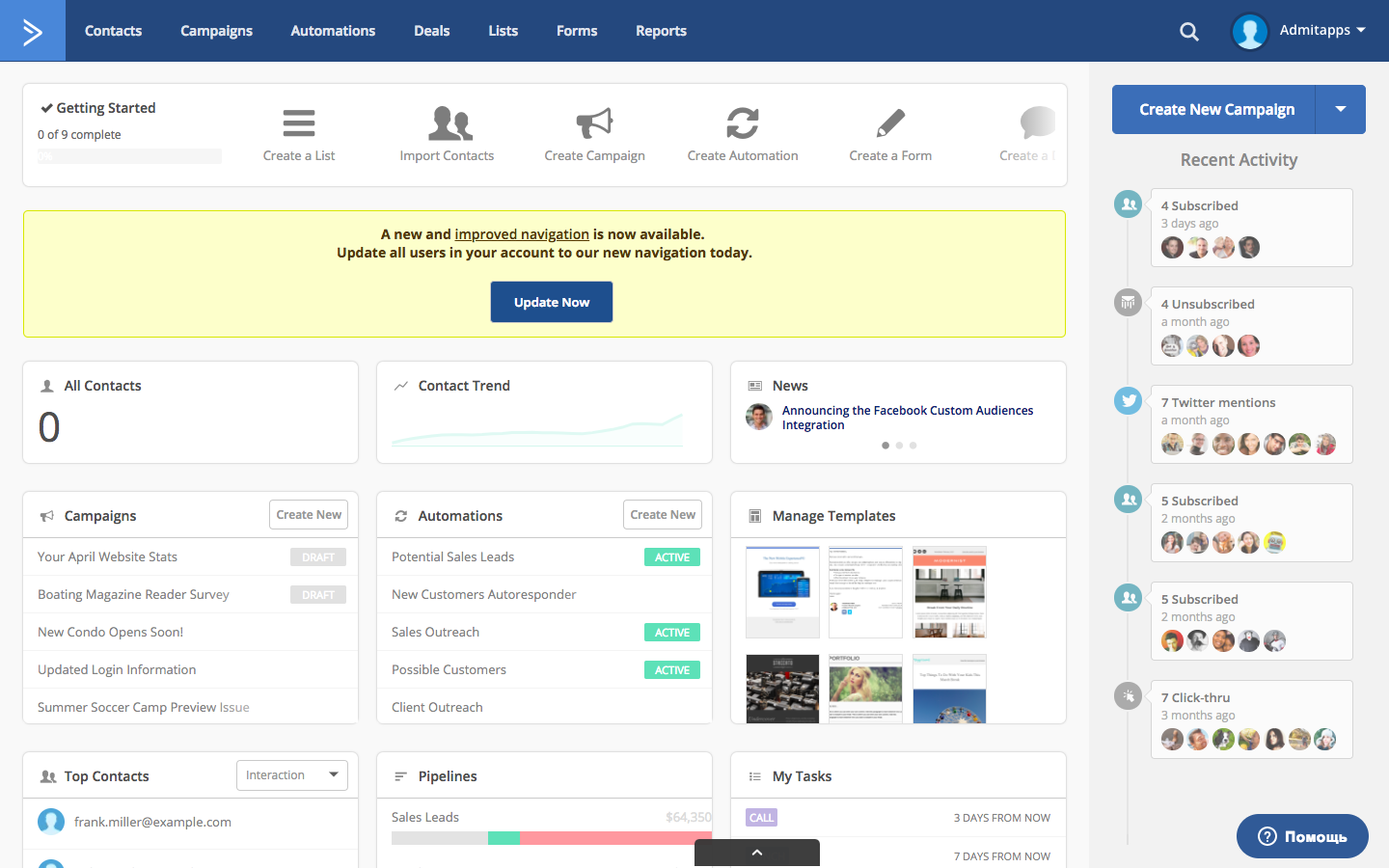The image size is (1389, 868).
Task: Open the blue laptop template thumbnail
Action: pyautogui.click(x=782, y=592)
